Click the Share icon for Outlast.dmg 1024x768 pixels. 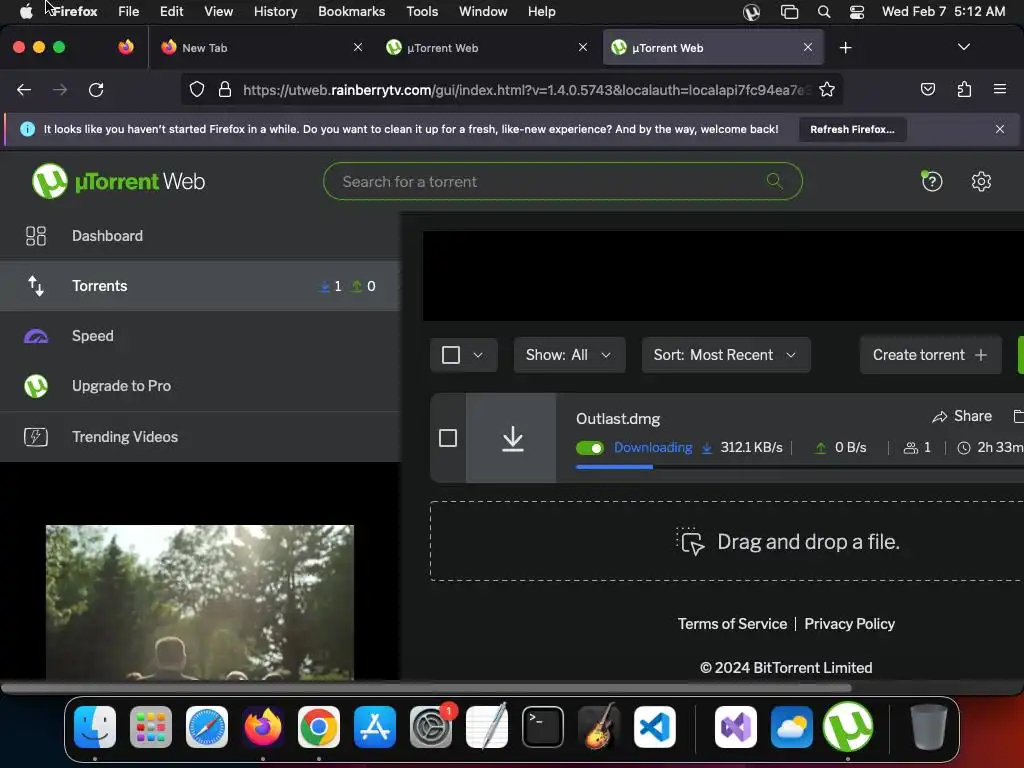pyautogui.click(x=940, y=417)
